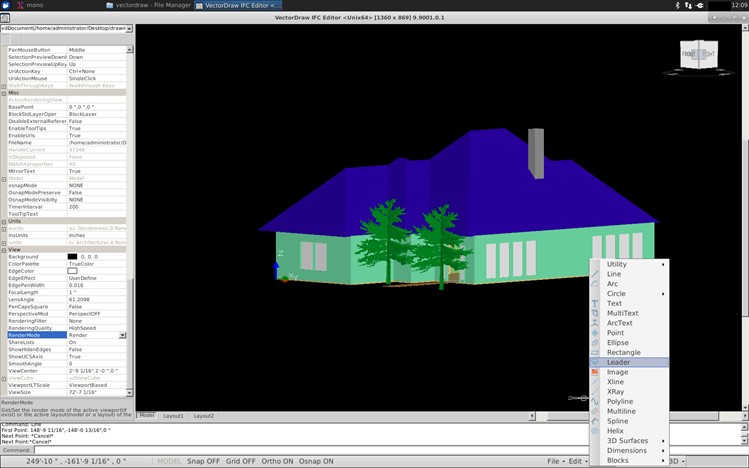
Task: Toggle Grid OFF in the status bar
Action: [x=241, y=461]
